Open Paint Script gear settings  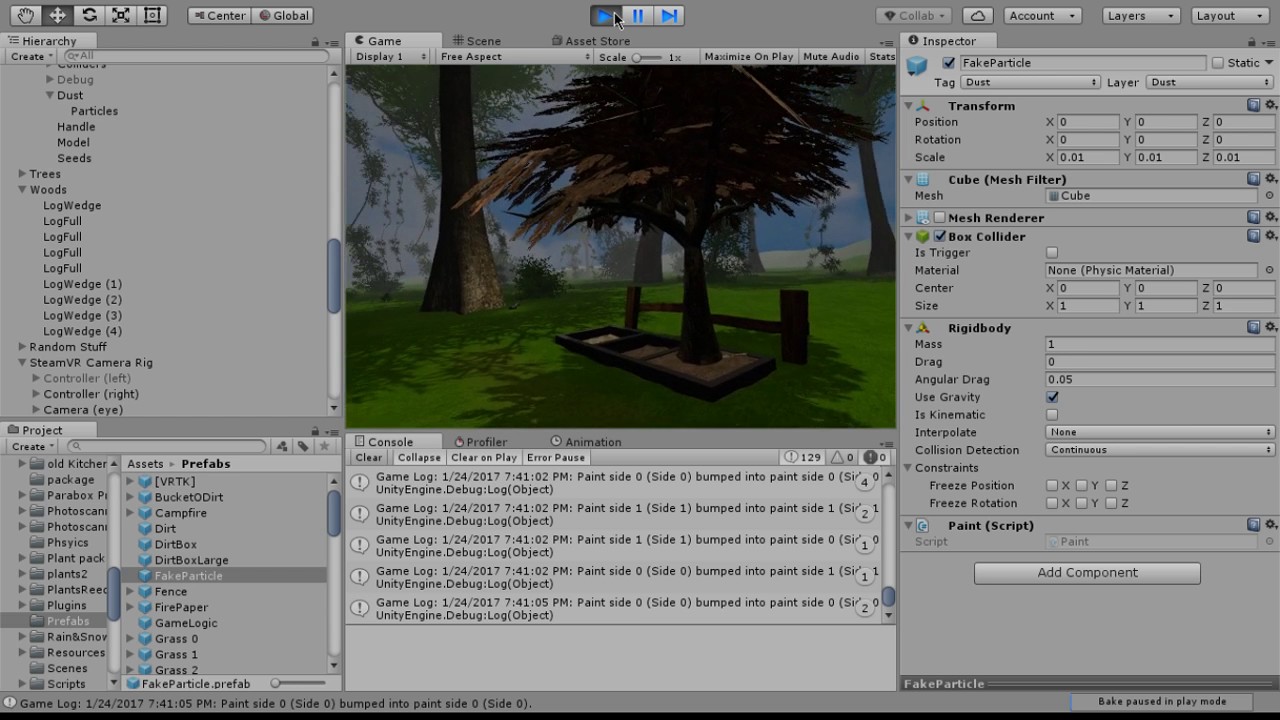pyautogui.click(x=1270, y=525)
